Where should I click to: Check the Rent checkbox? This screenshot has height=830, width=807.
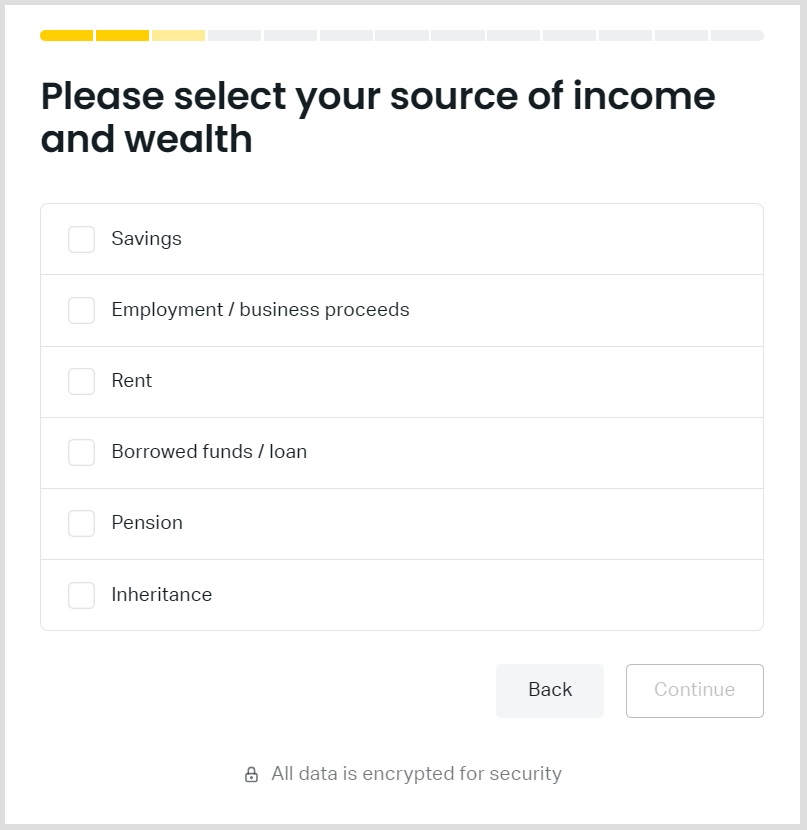tap(81, 381)
